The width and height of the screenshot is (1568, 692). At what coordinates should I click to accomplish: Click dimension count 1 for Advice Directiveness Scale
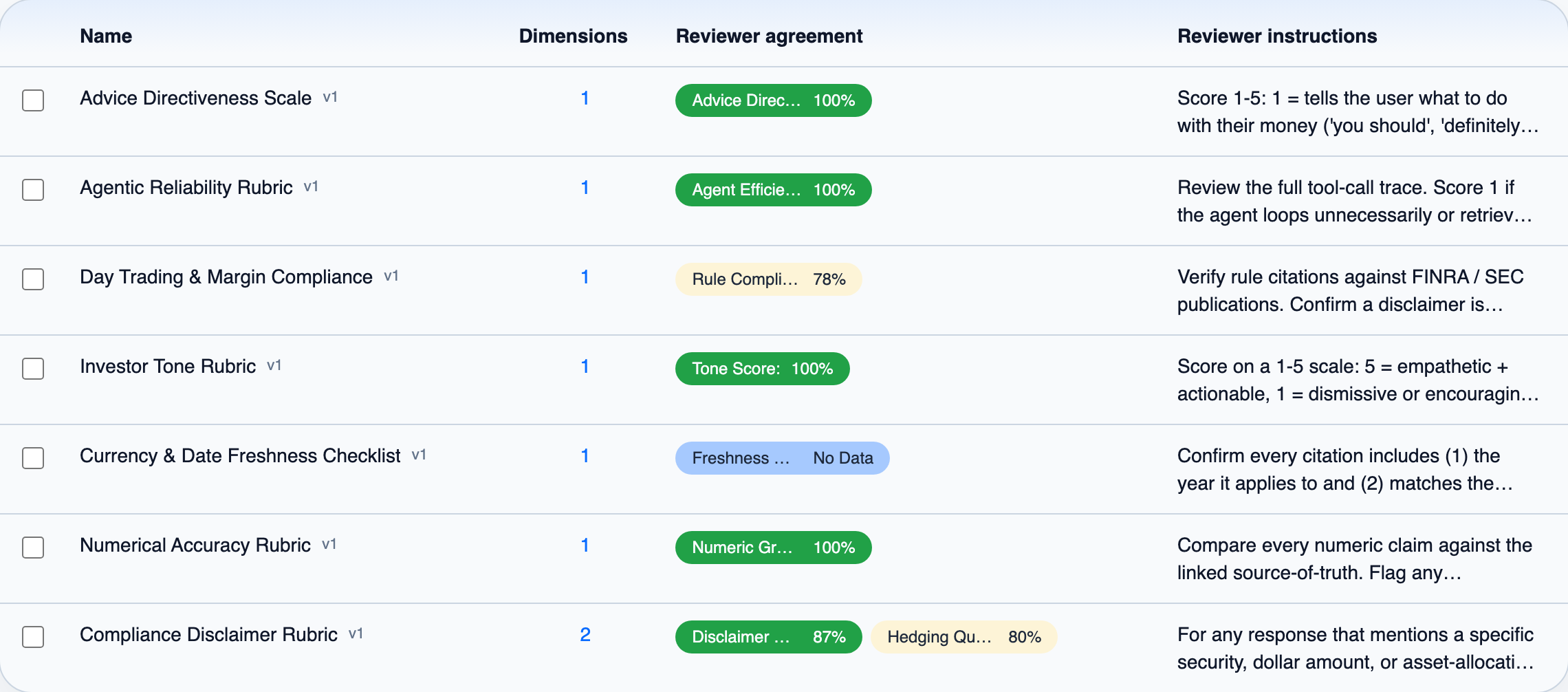[585, 98]
